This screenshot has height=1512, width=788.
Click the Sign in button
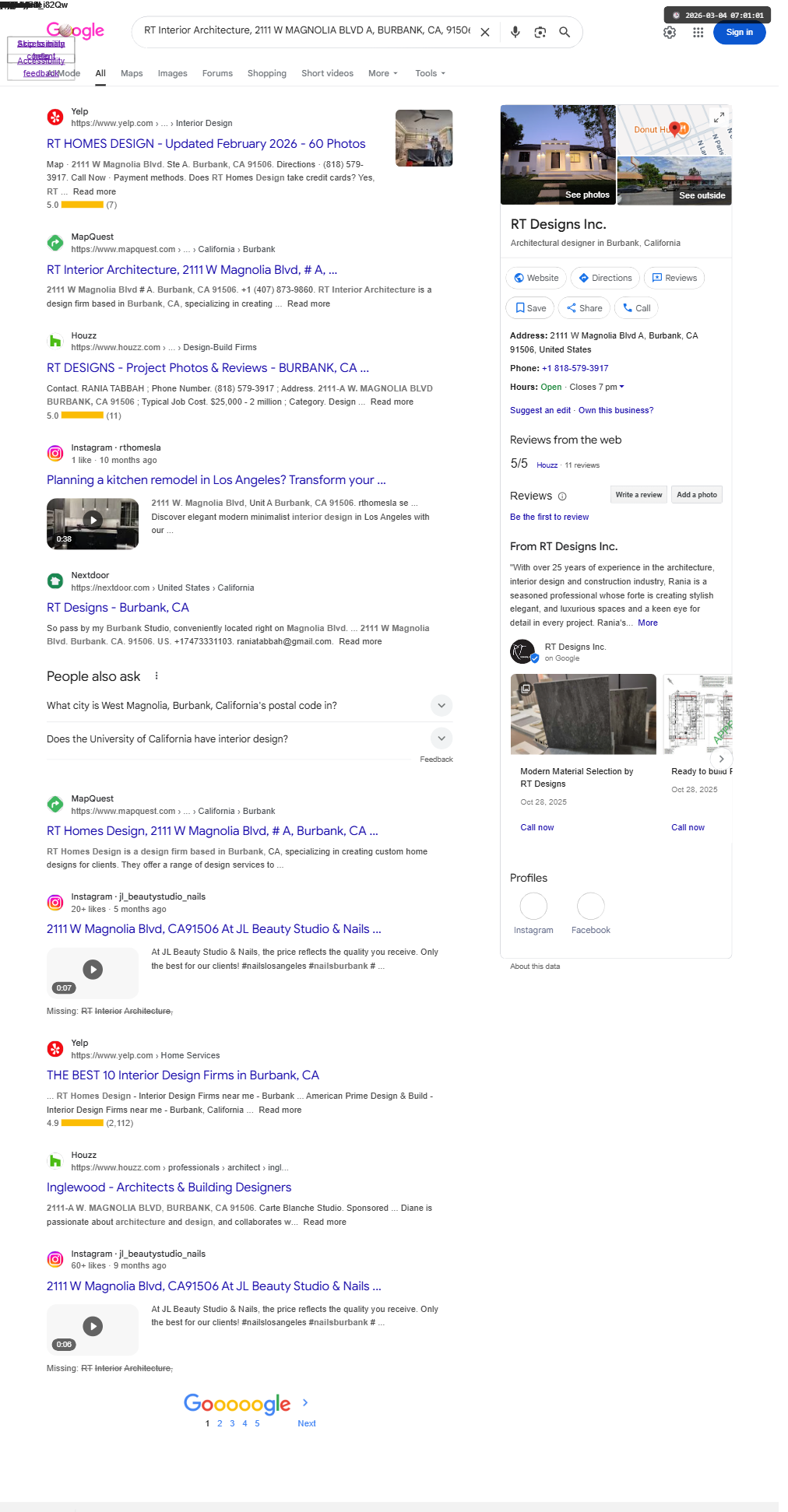(x=739, y=33)
